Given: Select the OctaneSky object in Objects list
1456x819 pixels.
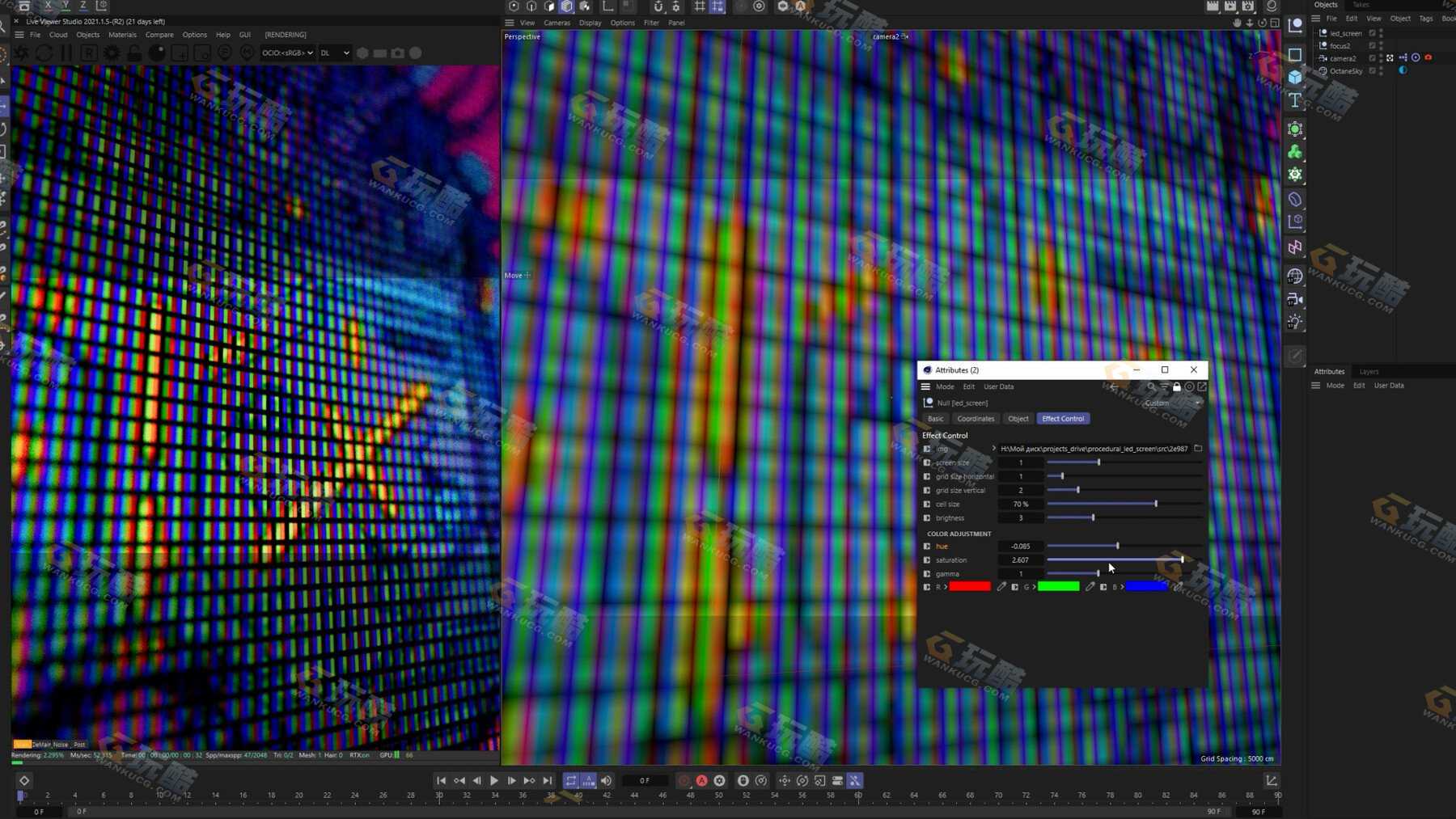Looking at the screenshot, I should click(1345, 71).
